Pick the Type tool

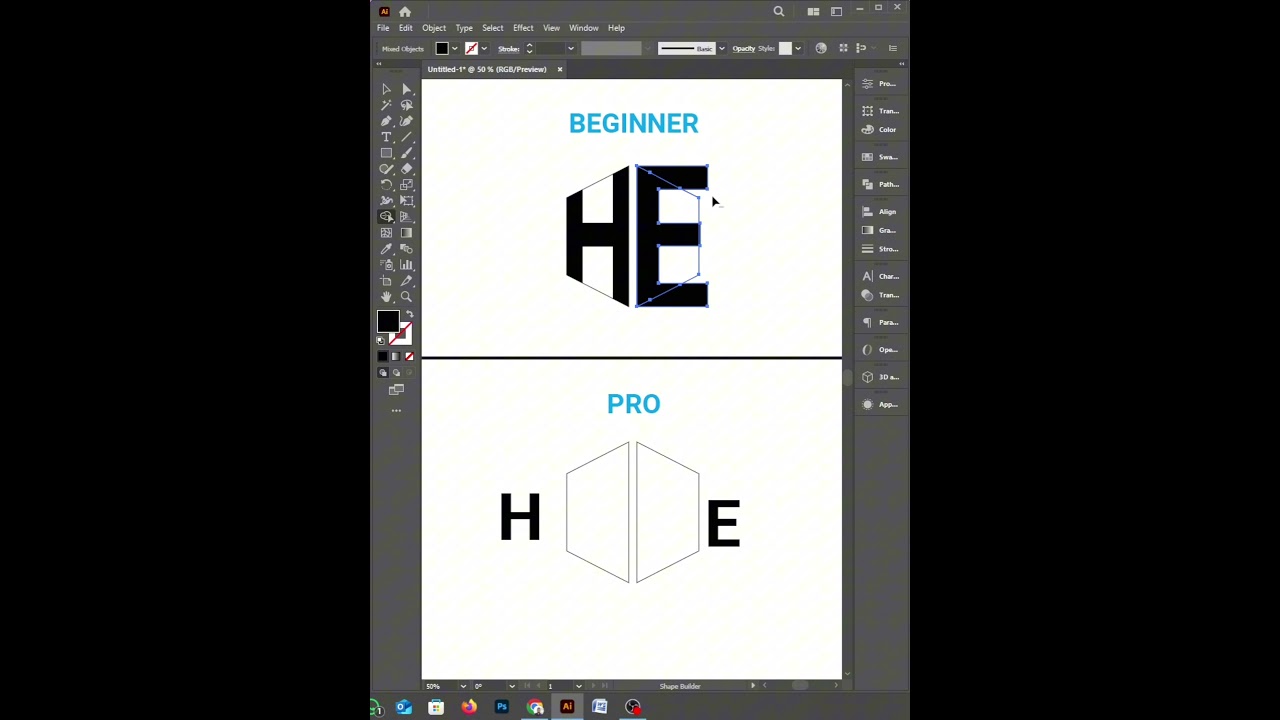[387, 137]
